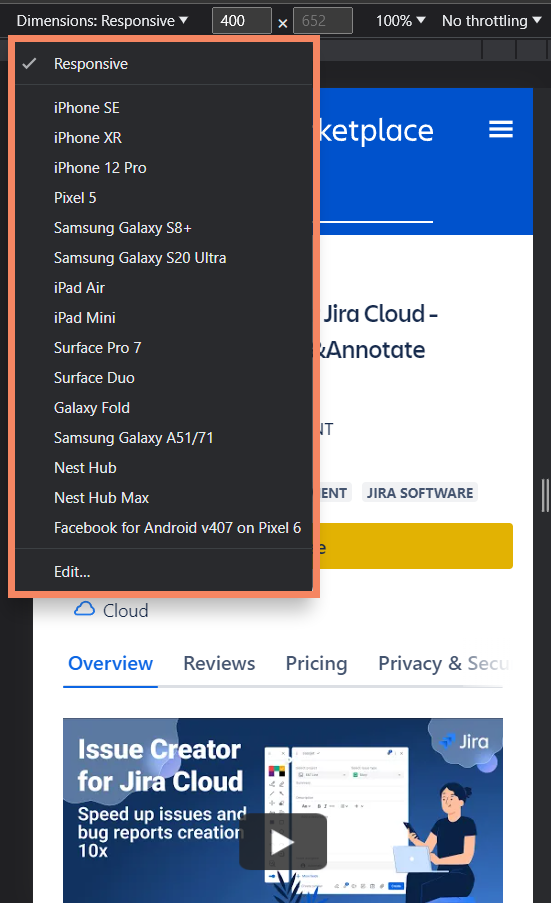This screenshot has height=903, width=551.
Task: Open the 100% zoom dropdown
Action: [400, 21]
